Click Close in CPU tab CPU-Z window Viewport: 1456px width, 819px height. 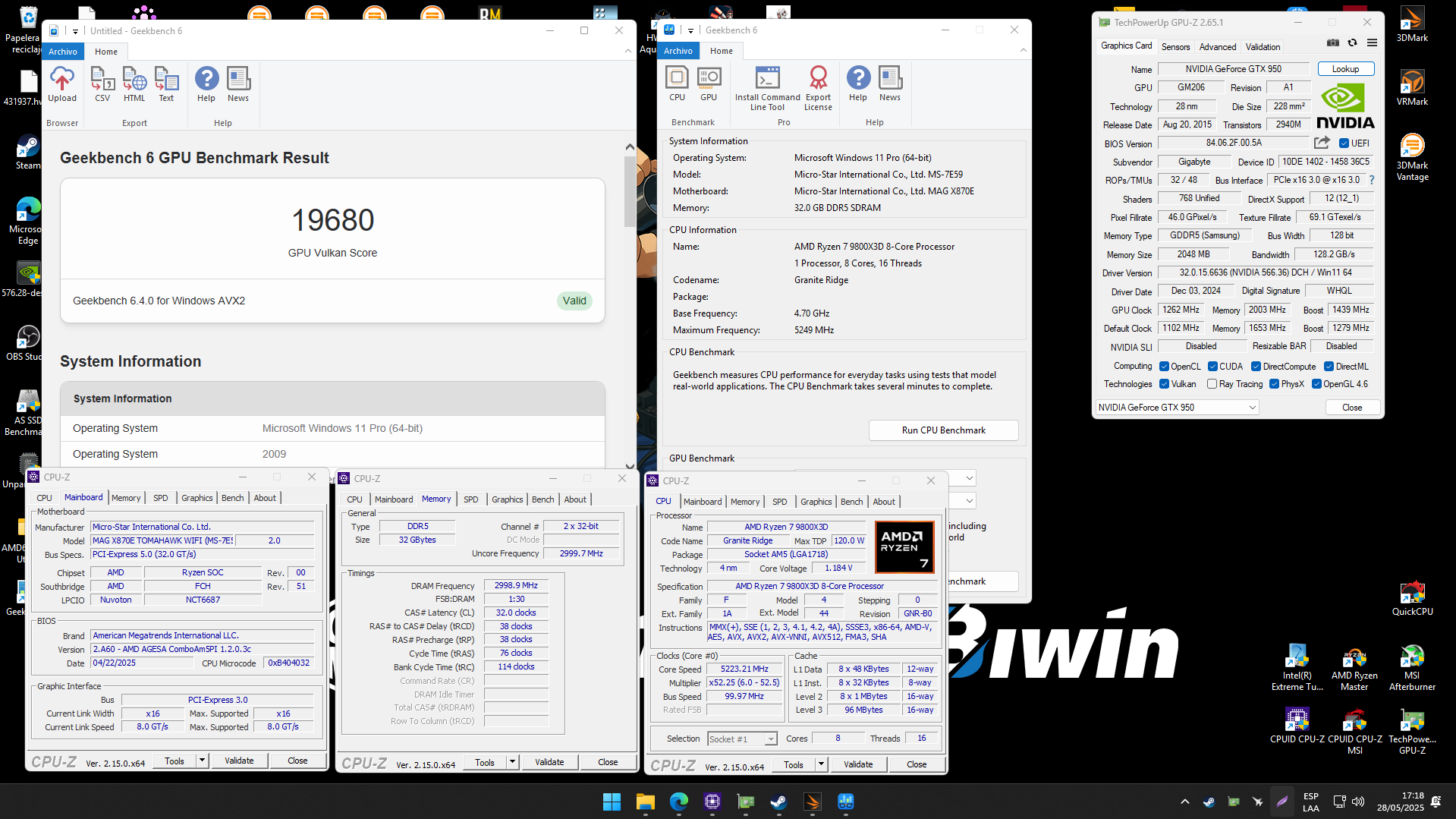tap(916, 764)
